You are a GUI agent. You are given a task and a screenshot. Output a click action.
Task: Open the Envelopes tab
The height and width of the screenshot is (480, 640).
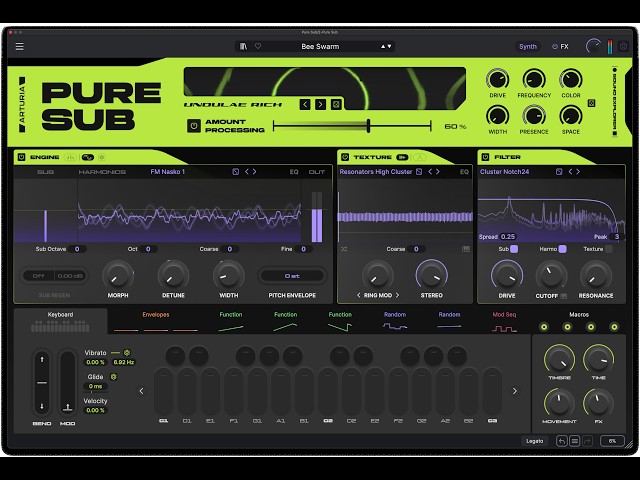click(x=156, y=321)
